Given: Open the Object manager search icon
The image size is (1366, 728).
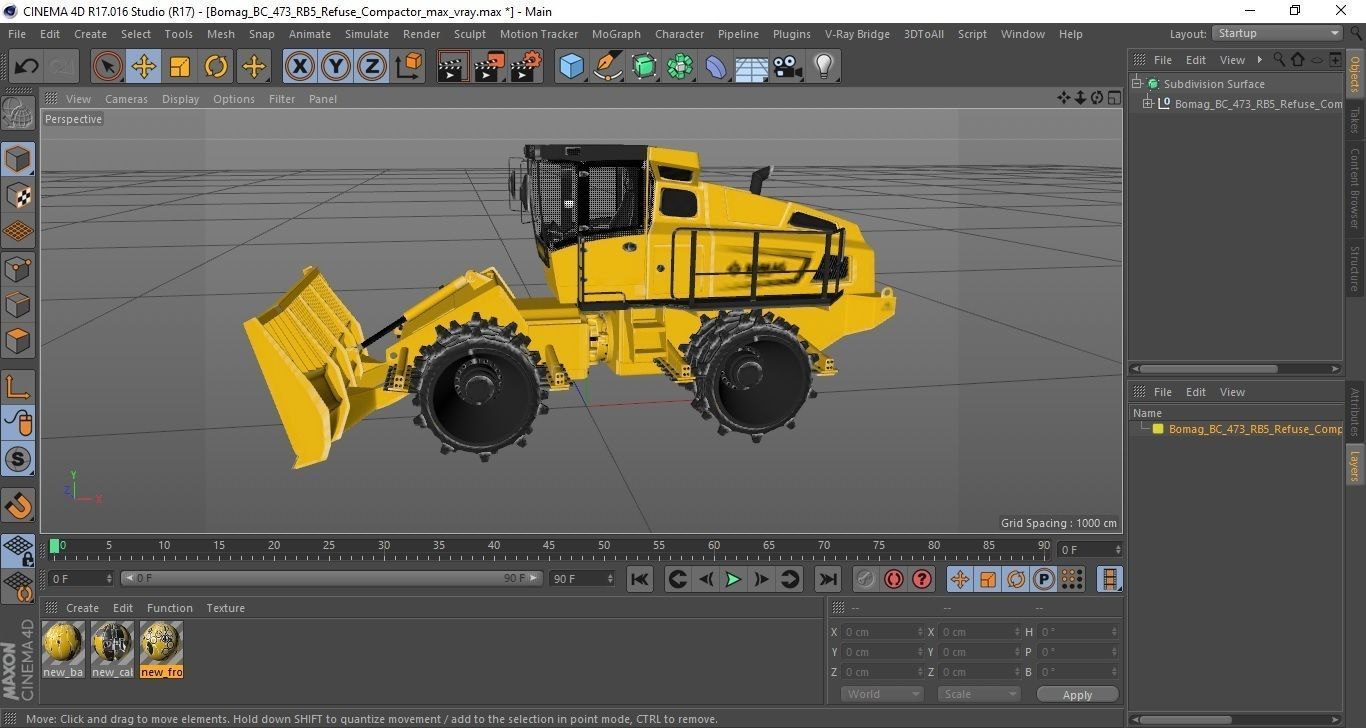Looking at the screenshot, I should 1279,60.
